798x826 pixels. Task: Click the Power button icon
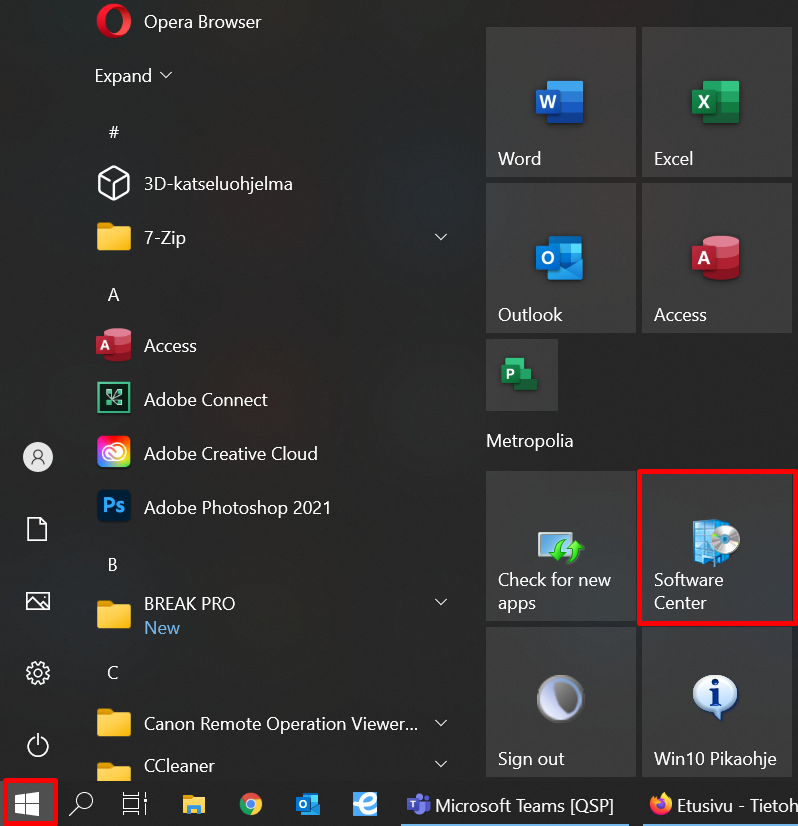[x=38, y=745]
